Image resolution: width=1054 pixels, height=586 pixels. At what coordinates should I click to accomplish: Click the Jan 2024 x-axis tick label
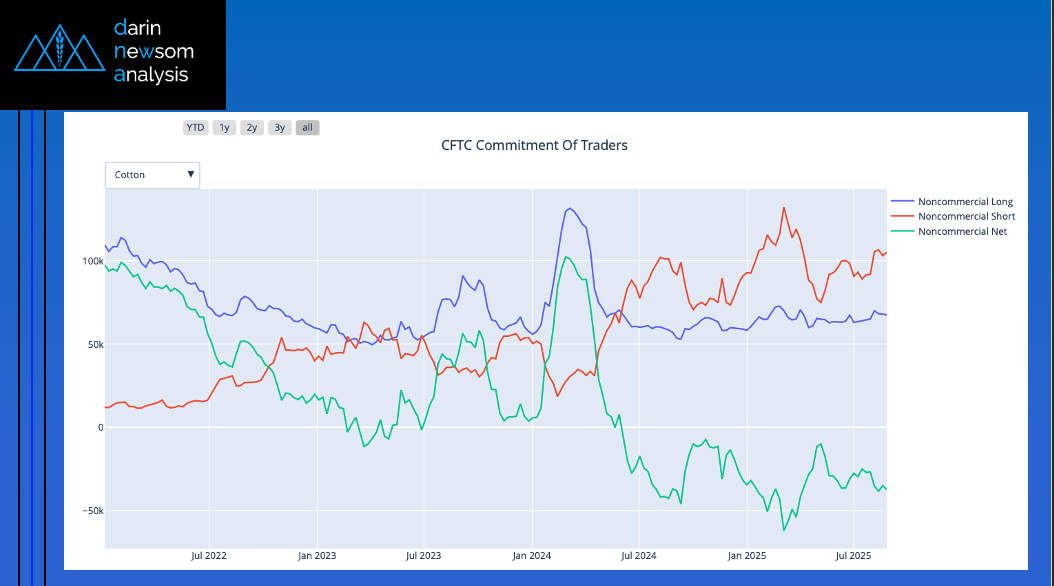point(531,554)
